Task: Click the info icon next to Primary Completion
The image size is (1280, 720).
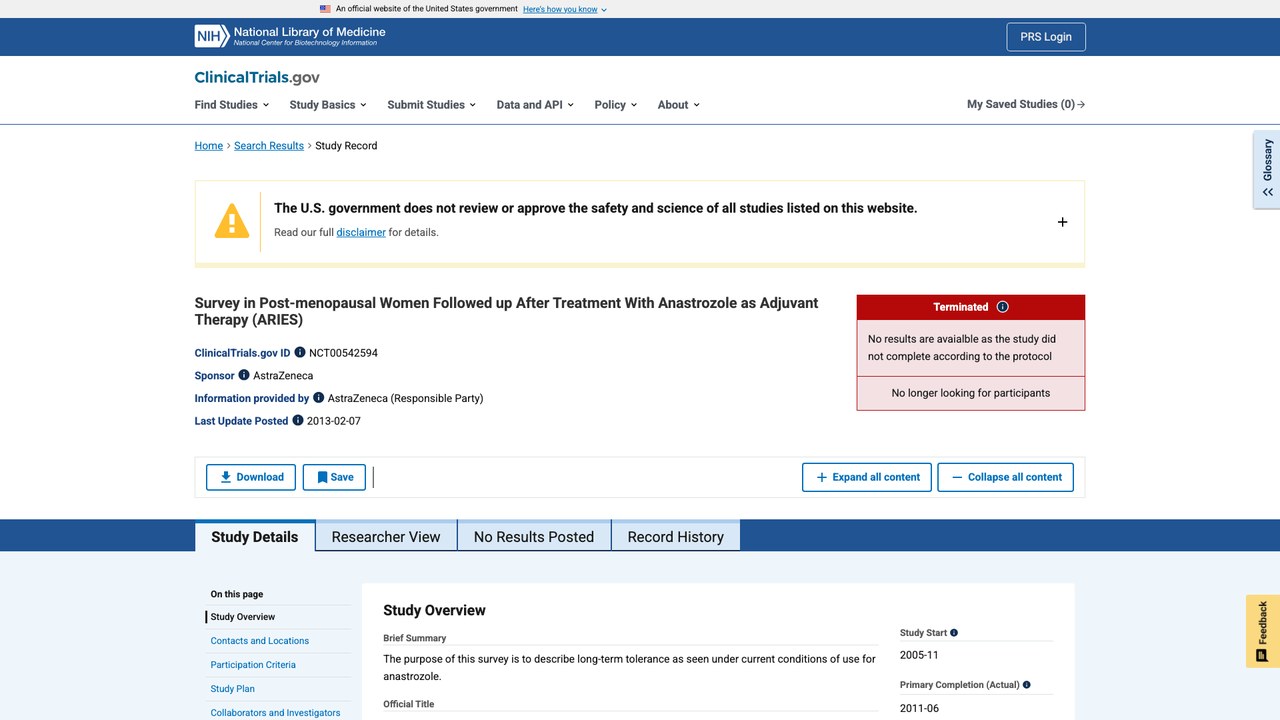Action: coord(1027,685)
